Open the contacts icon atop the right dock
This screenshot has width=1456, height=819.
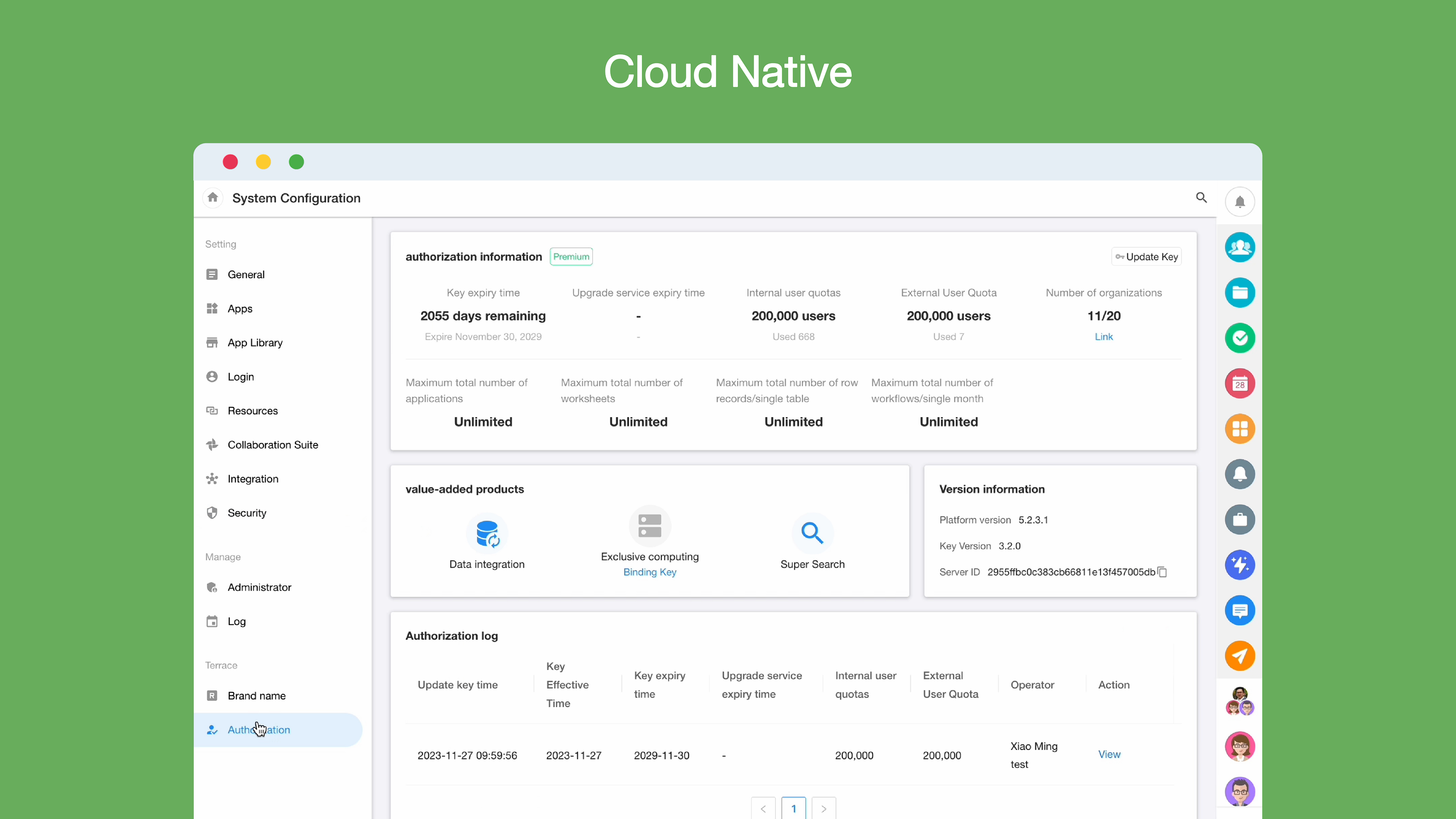pos(1240,247)
